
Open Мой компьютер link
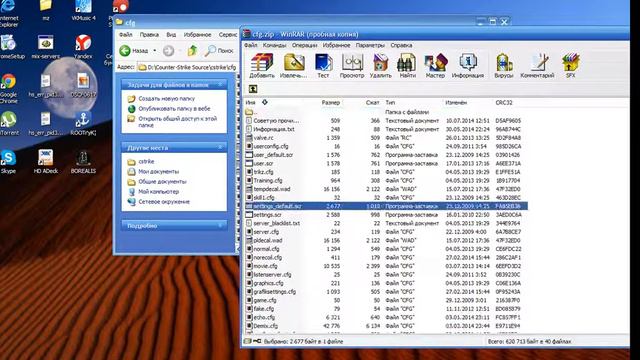click(158, 191)
